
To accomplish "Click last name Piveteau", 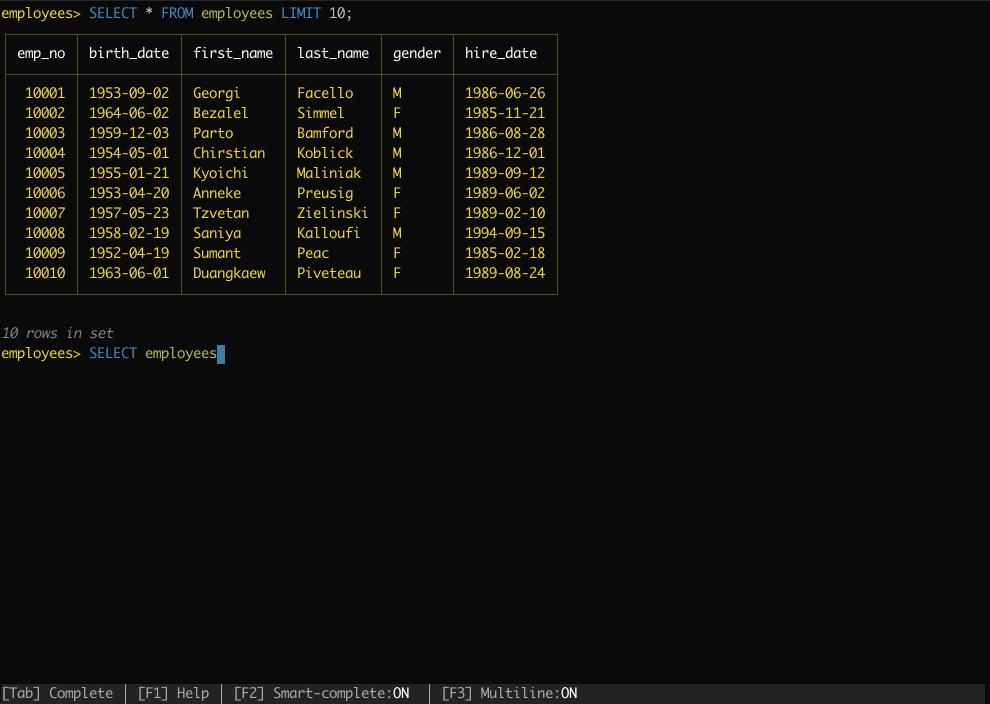I will click(329, 273).
